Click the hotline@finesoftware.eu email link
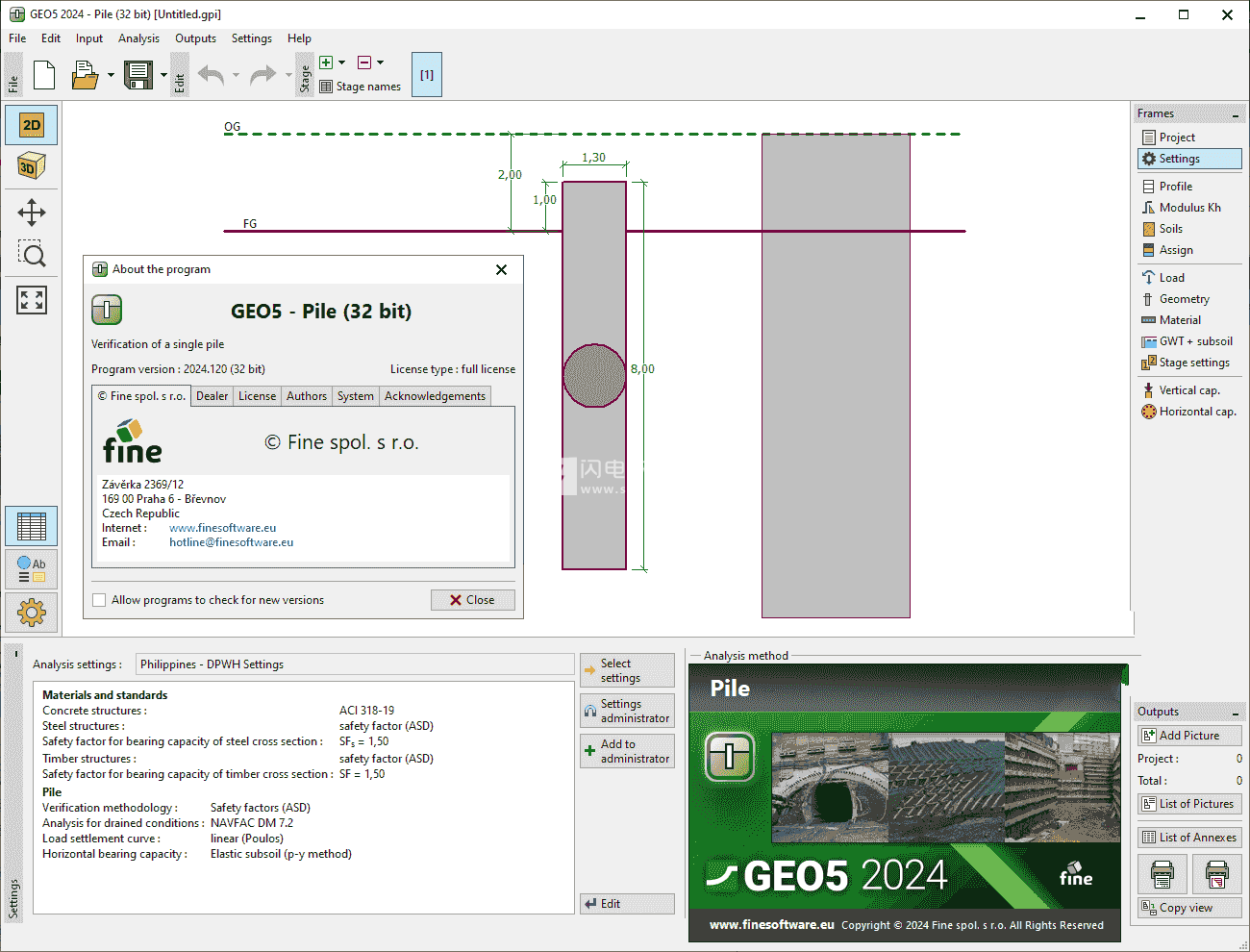The image size is (1250, 952). point(232,542)
